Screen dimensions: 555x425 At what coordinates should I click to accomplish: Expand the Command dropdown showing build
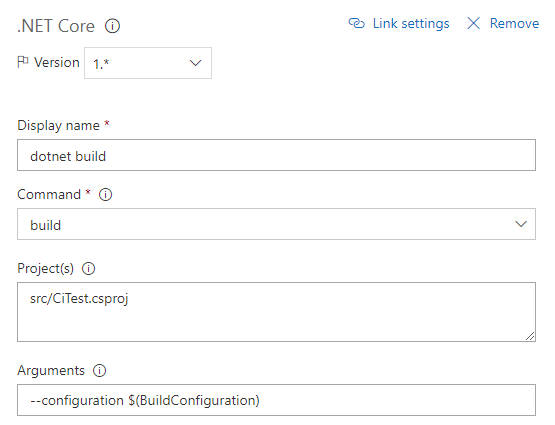[x=276, y=224]
